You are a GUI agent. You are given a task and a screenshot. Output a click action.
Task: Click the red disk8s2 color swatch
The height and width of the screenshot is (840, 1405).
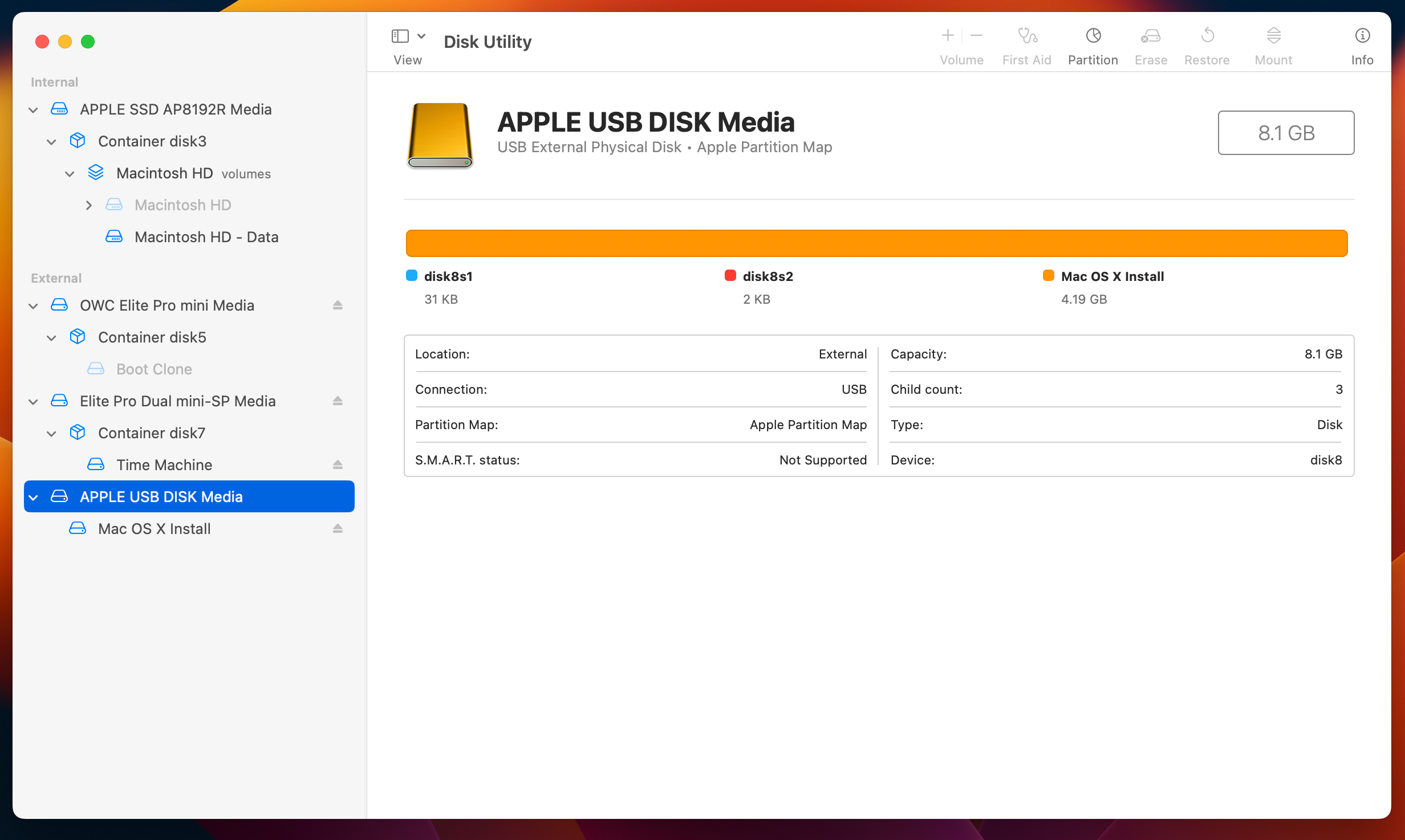tap(730, 276)
